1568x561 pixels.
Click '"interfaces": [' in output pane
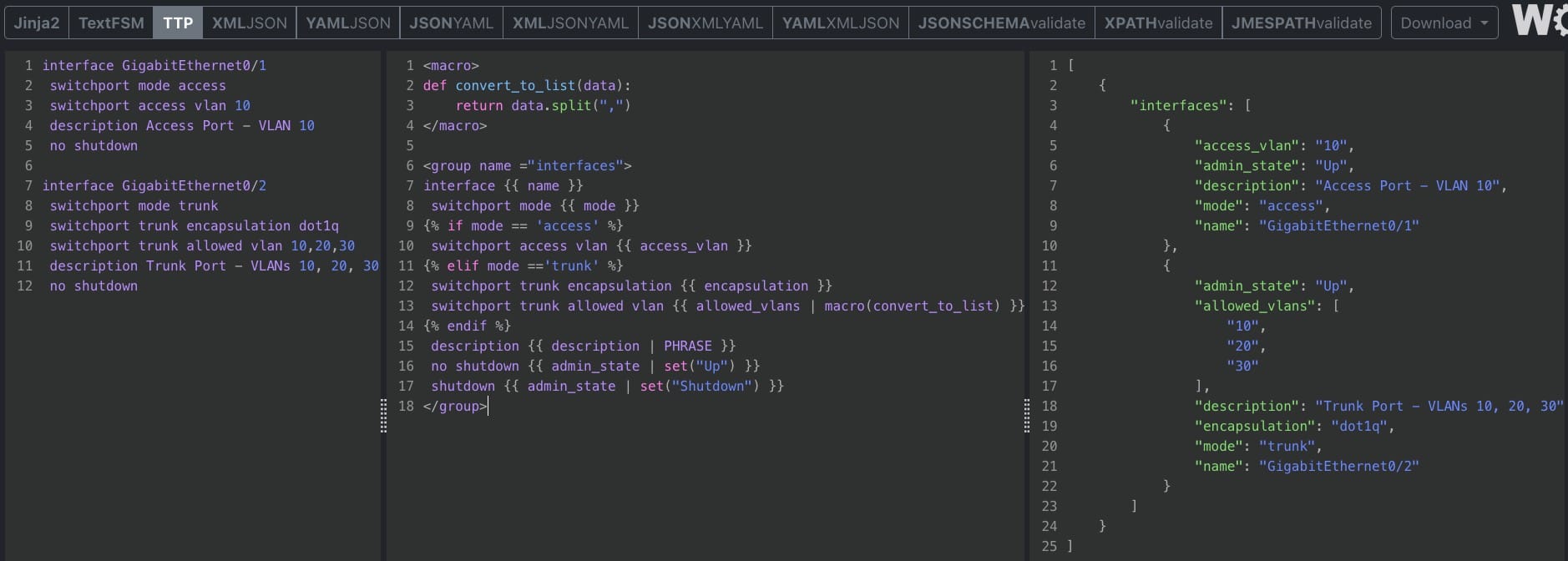coord(1190,105)
